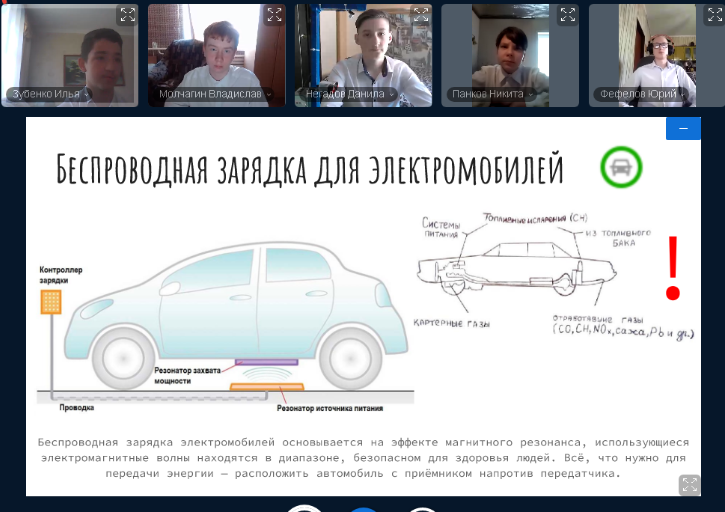
Task: Expand Панков Никита's video to fullscreen
Action: coord(567,15)
